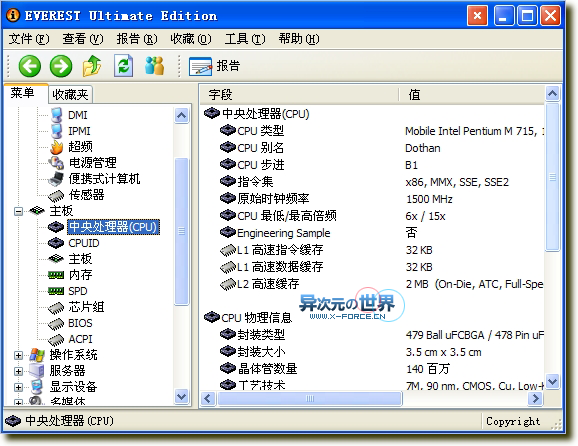Select CPUID in the tree
Viewport: 578px width, 446px height.
coord(84,243)
